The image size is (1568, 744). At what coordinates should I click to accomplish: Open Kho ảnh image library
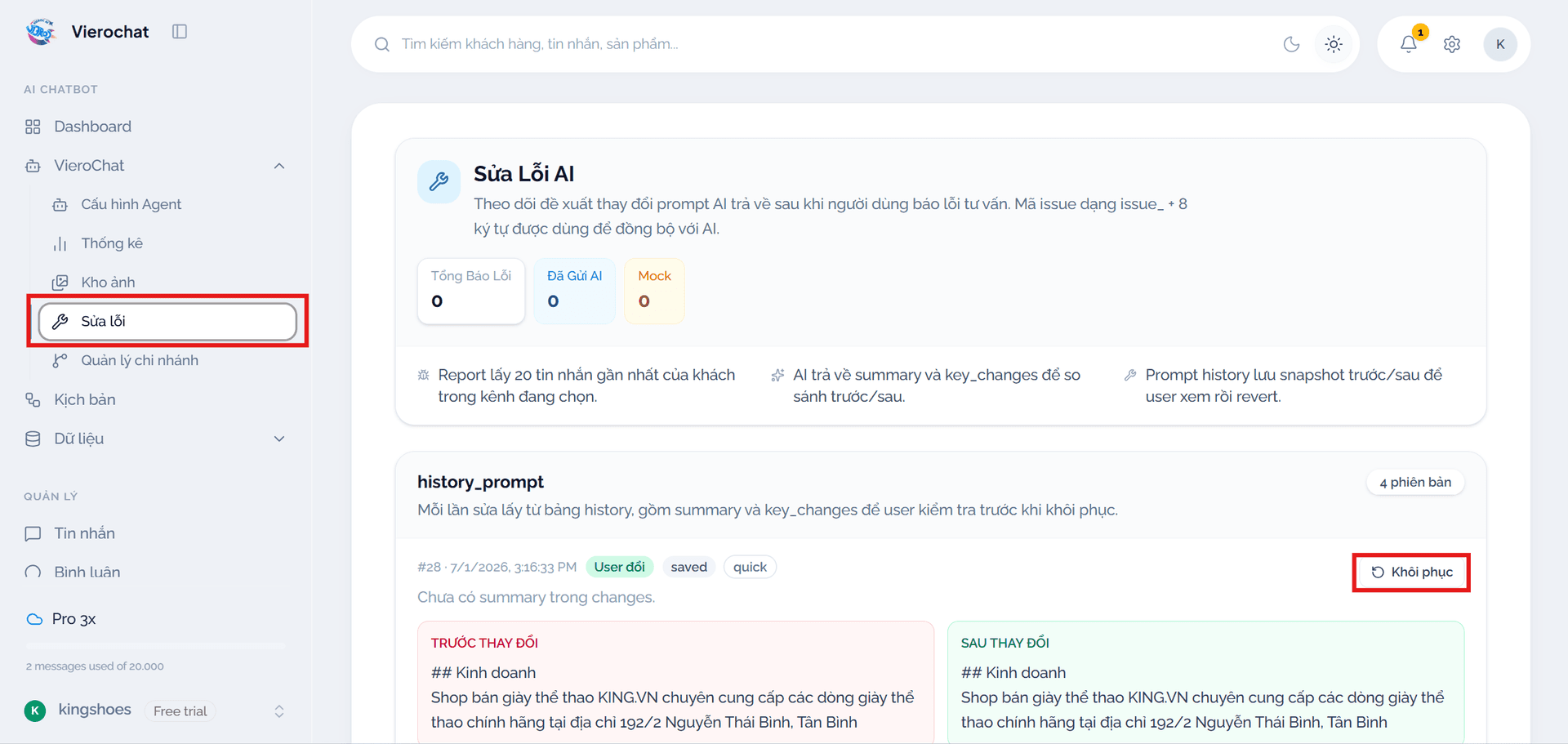[x=108, y=283]
